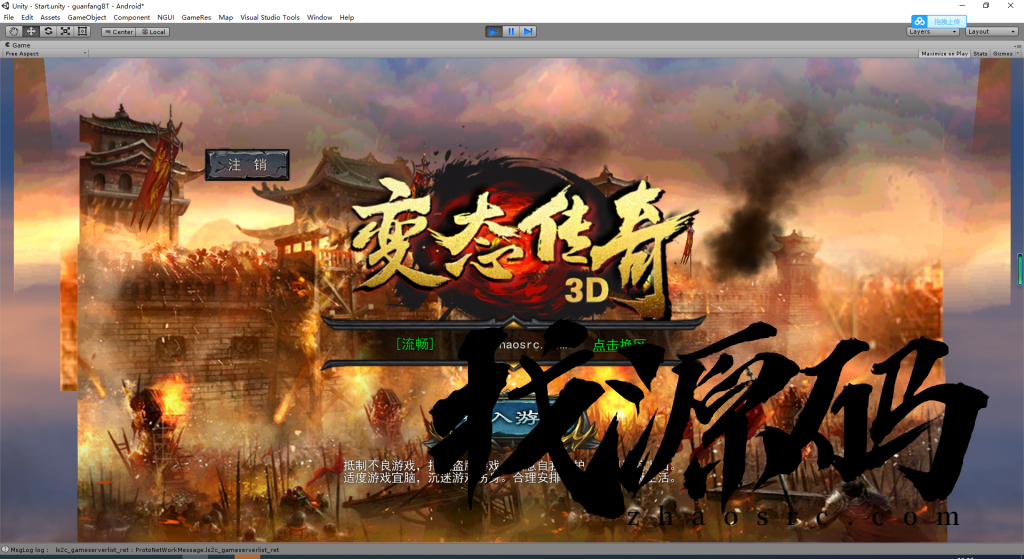Select the Rect transform tool
1024x559 pixels.
pos(82,31)
